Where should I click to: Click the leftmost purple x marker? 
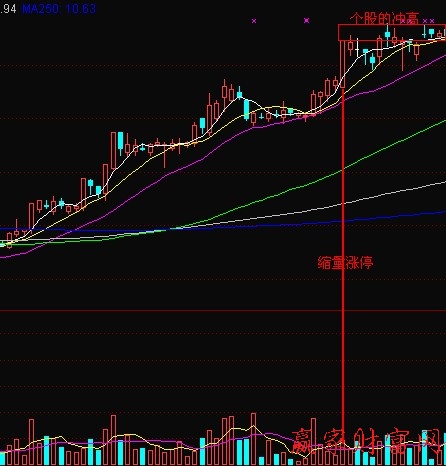pyautogui.click(x=254, y=21)
